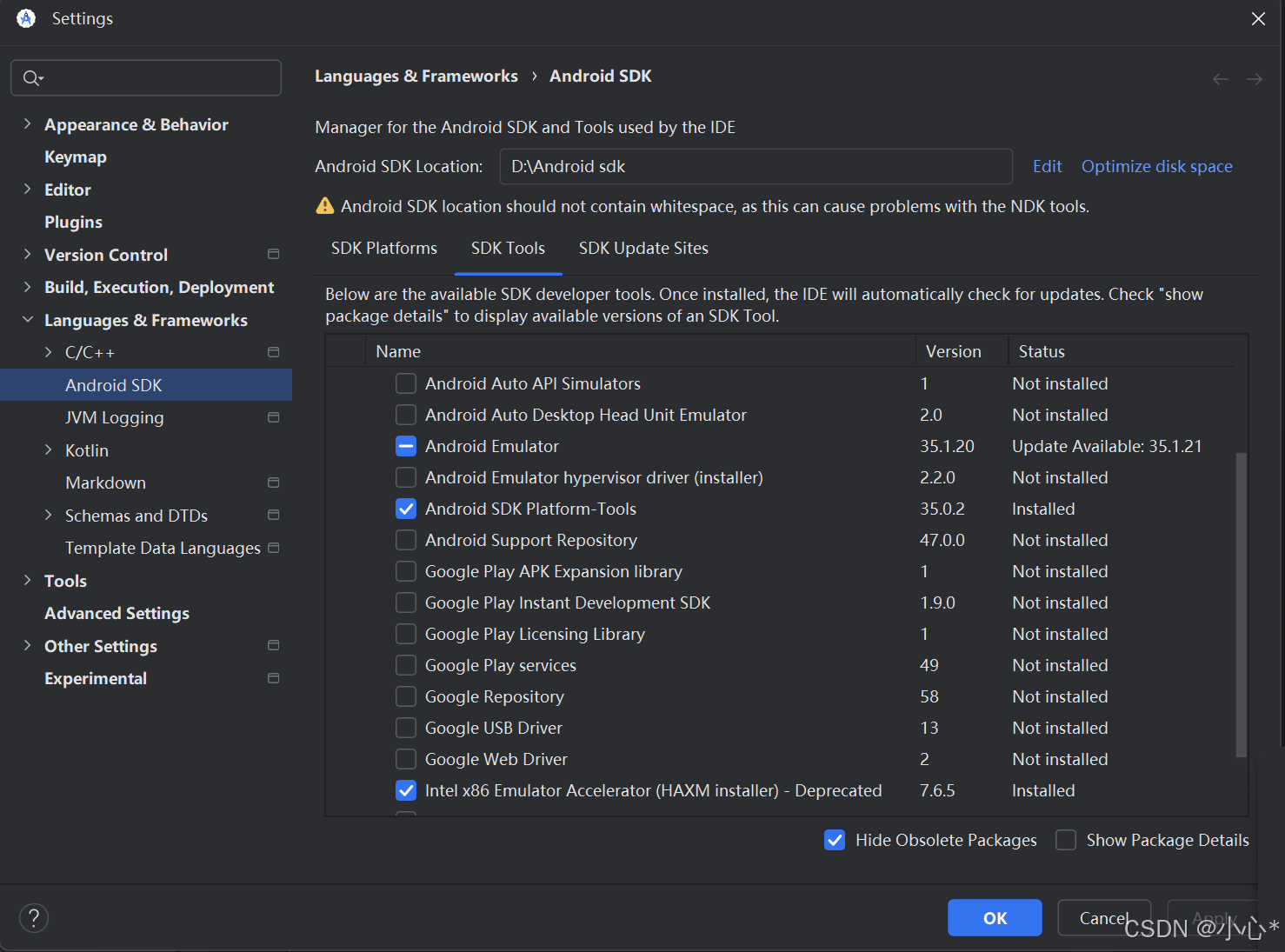
Task: Click project-level icon beside C/C++
Action: click(x=274, y=352)
